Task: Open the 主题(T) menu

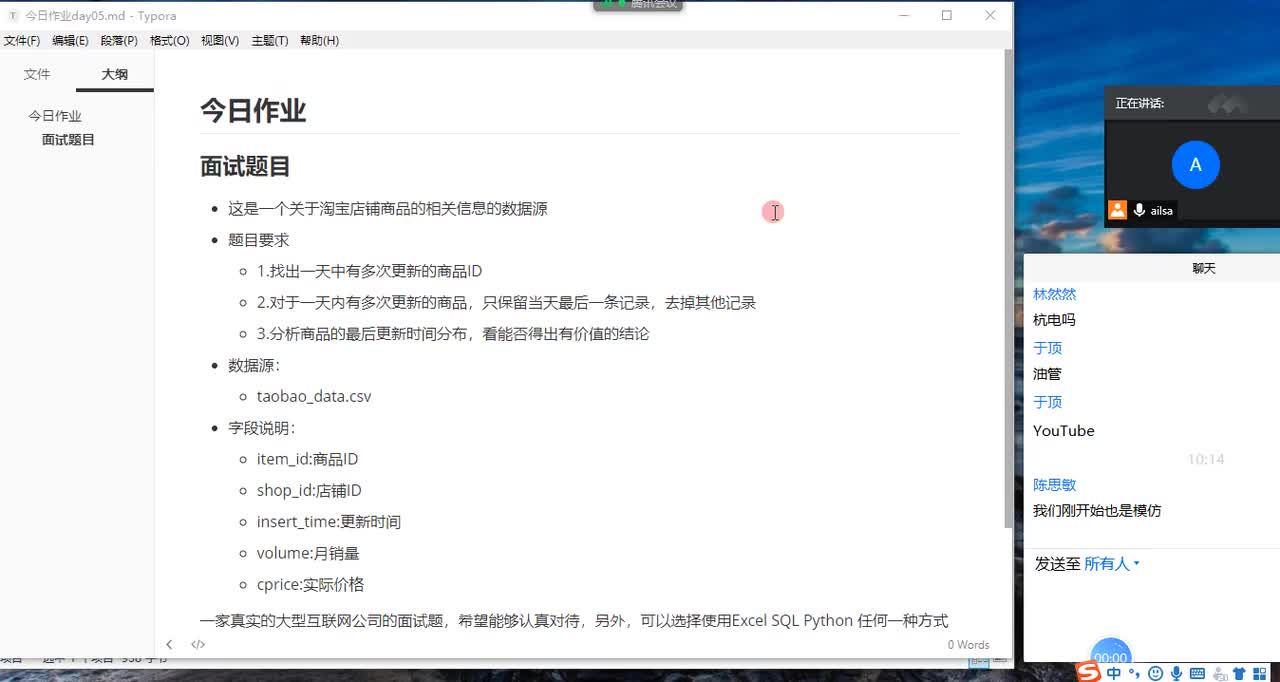Action: [x=270, y=41]
